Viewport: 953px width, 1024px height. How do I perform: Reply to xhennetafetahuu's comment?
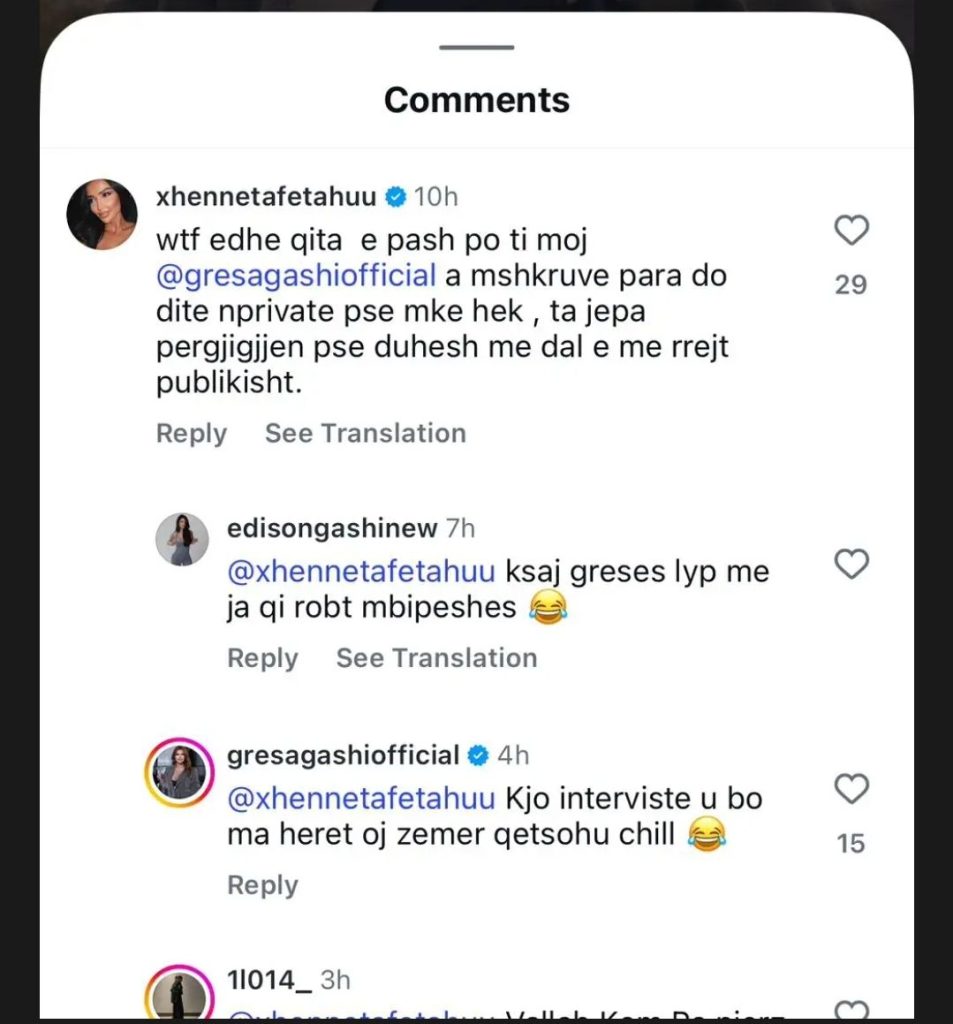(191, 433)
